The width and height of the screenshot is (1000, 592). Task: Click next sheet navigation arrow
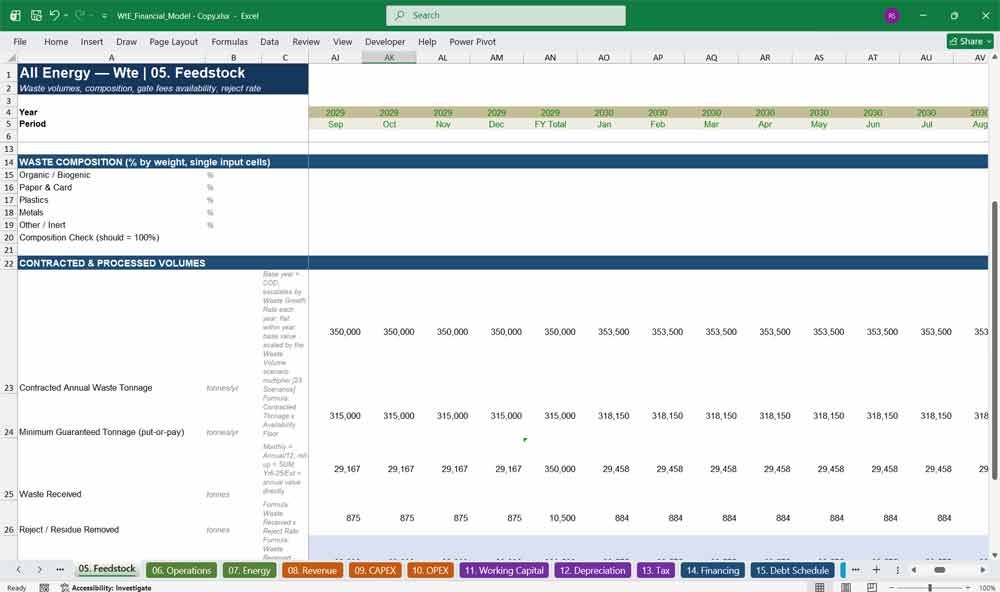(39, 570)
